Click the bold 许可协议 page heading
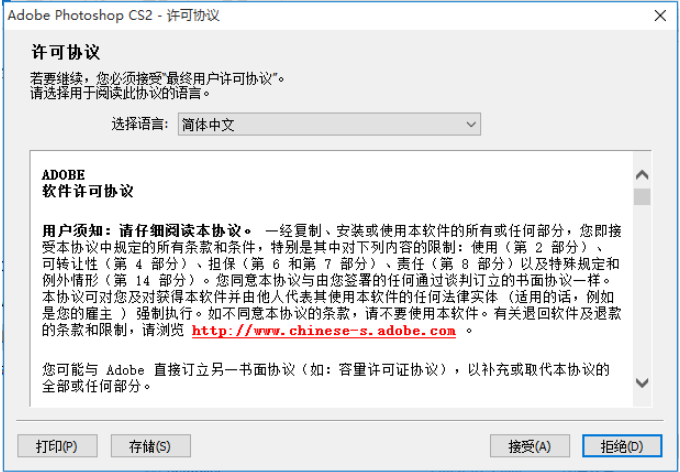Viewport: 680px width, 472px height. pos(65,52)
